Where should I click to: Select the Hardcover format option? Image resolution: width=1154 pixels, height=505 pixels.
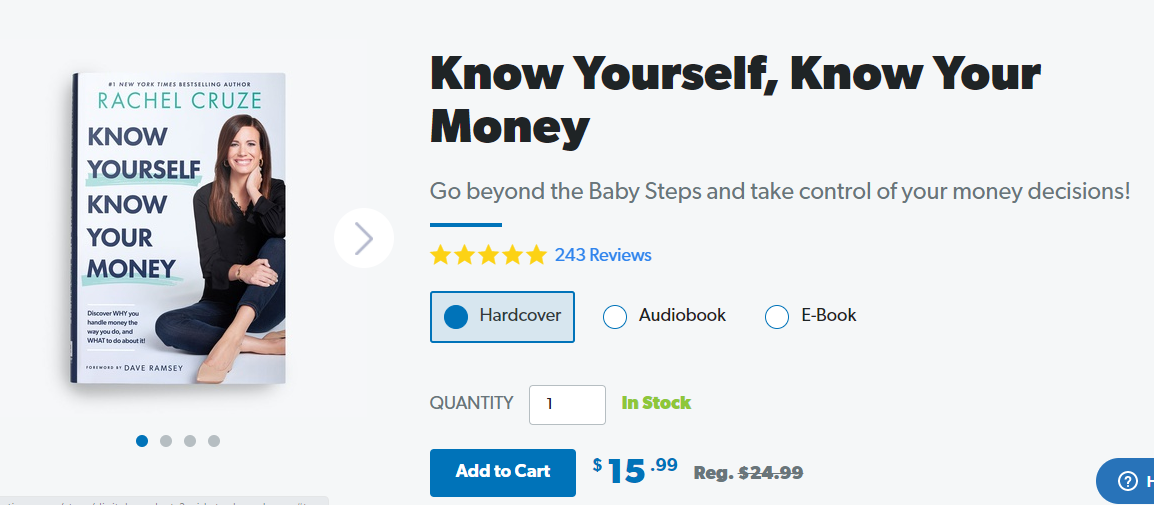[x=502, y=317]
